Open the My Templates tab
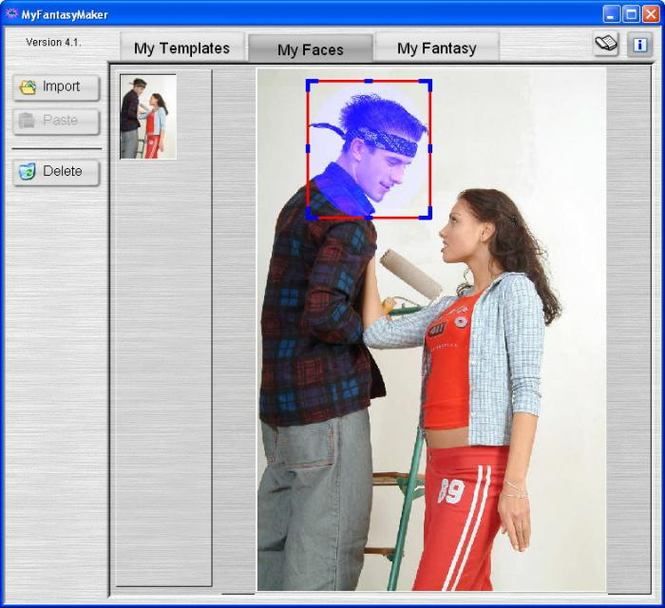 point(182,47)
